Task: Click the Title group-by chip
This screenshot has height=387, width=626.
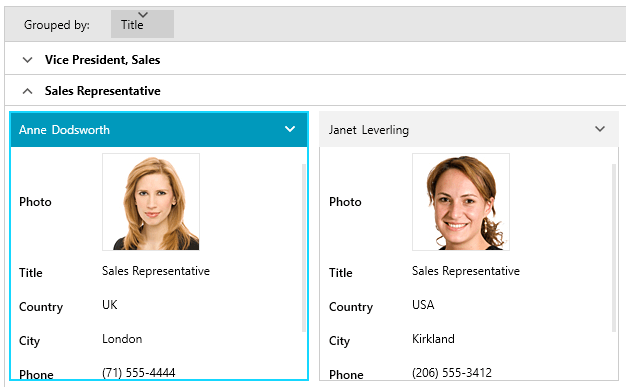Action: (x=142, y=24)
